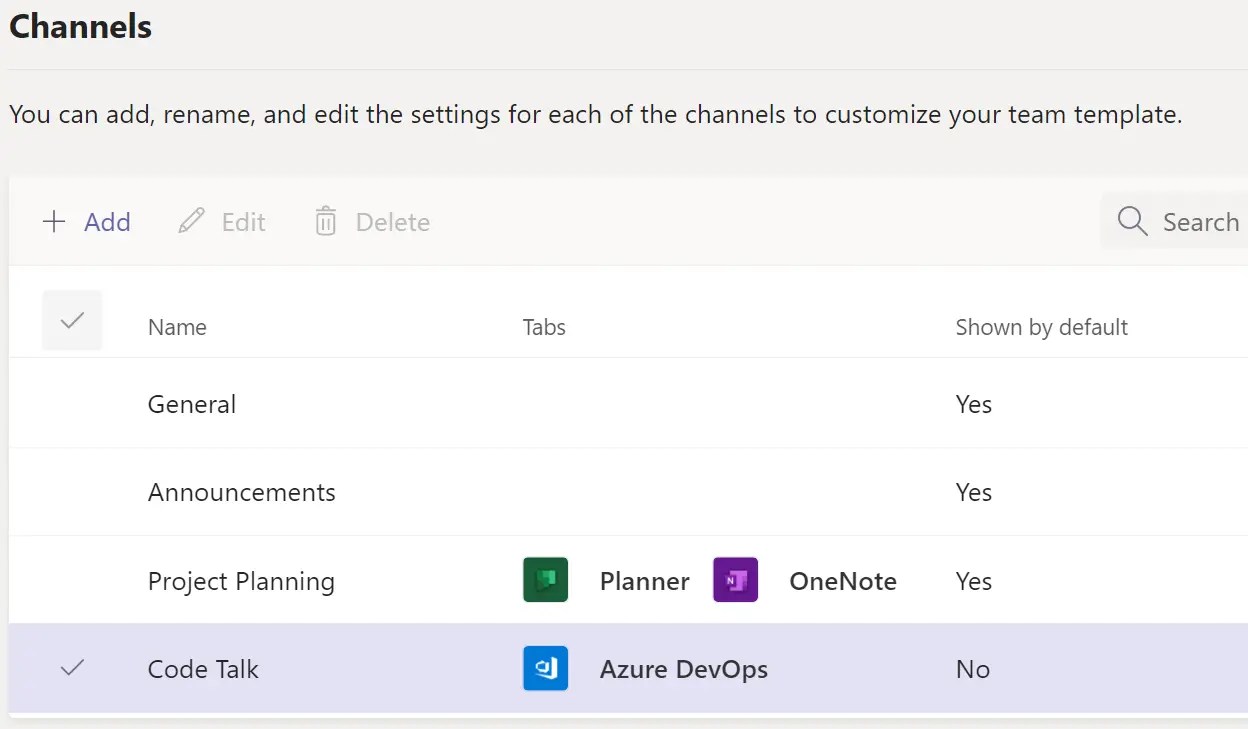Click the checkmark icon in the header column
The image size is (1248, 729).
click(x=71, y=320)
